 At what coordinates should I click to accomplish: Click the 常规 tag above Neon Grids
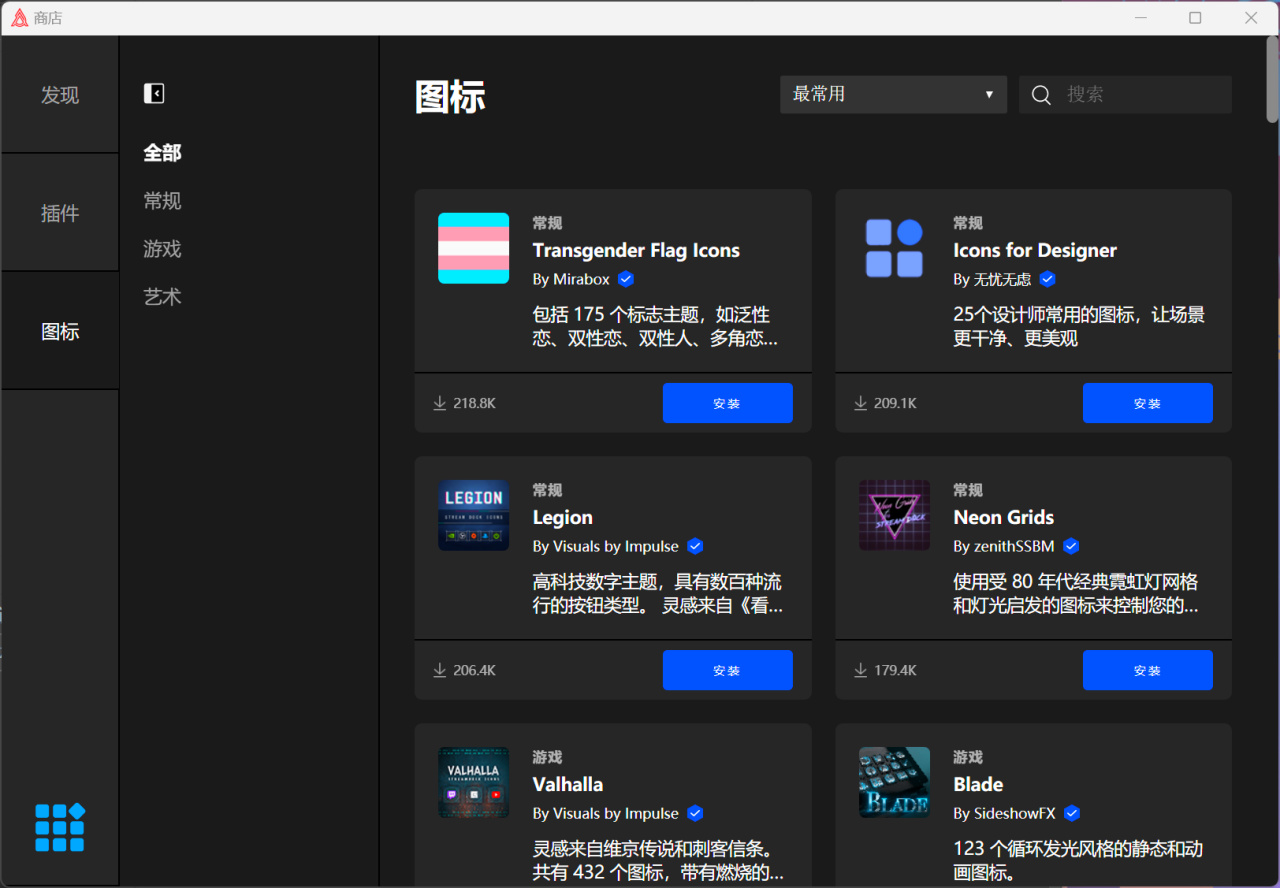pos(968,490)
